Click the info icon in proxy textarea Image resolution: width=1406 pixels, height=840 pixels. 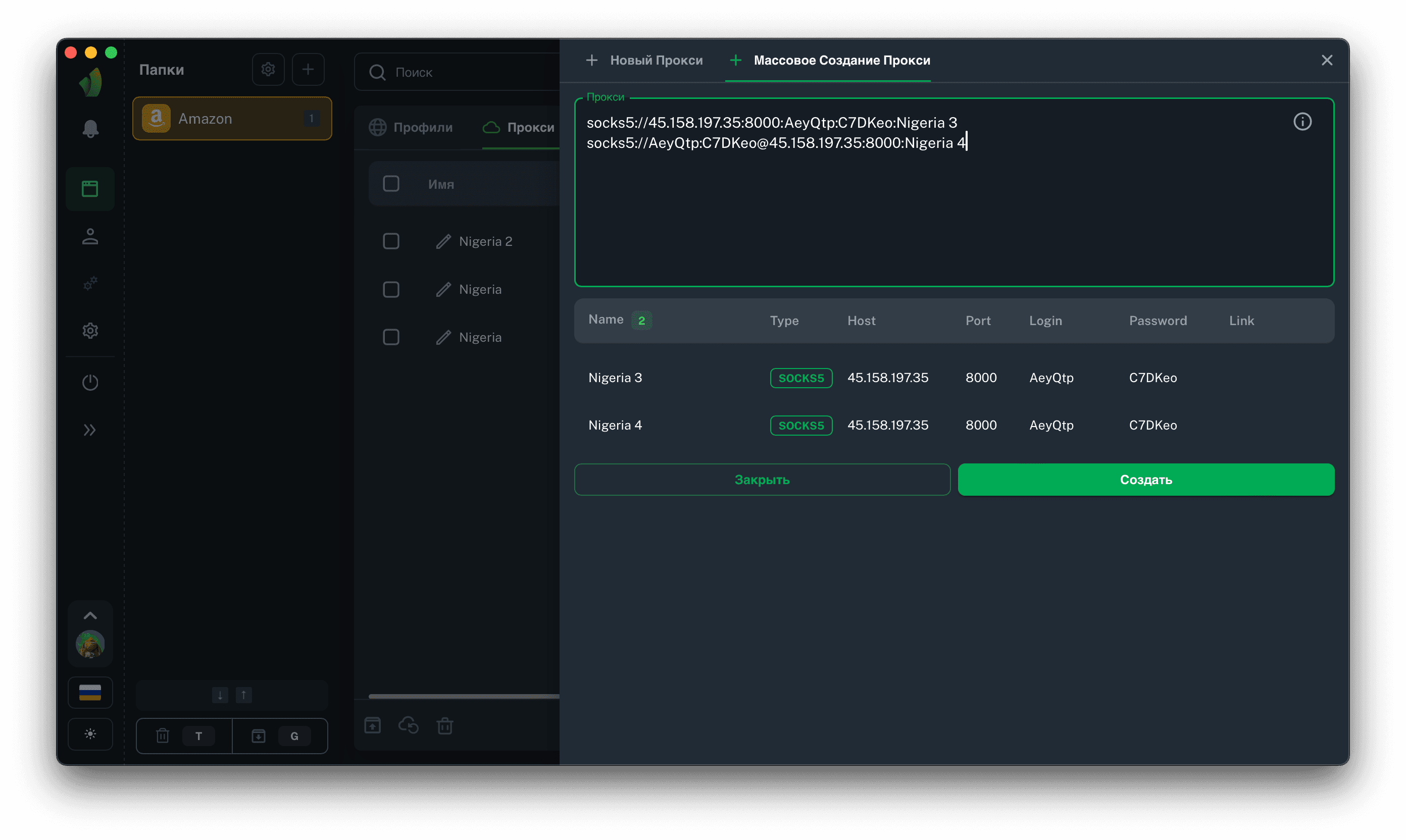point(1302,122)
